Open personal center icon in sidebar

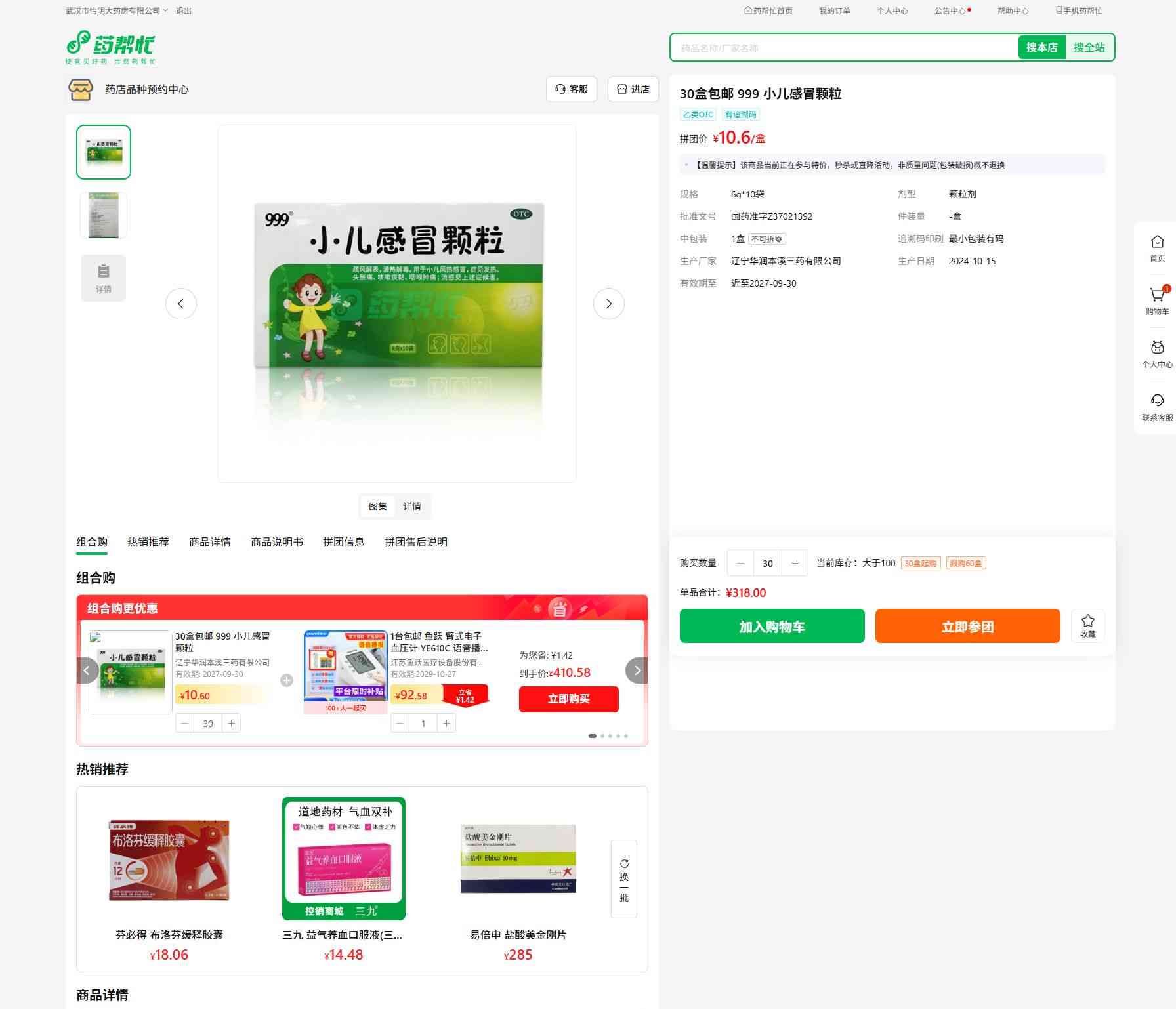[1157, 348]
